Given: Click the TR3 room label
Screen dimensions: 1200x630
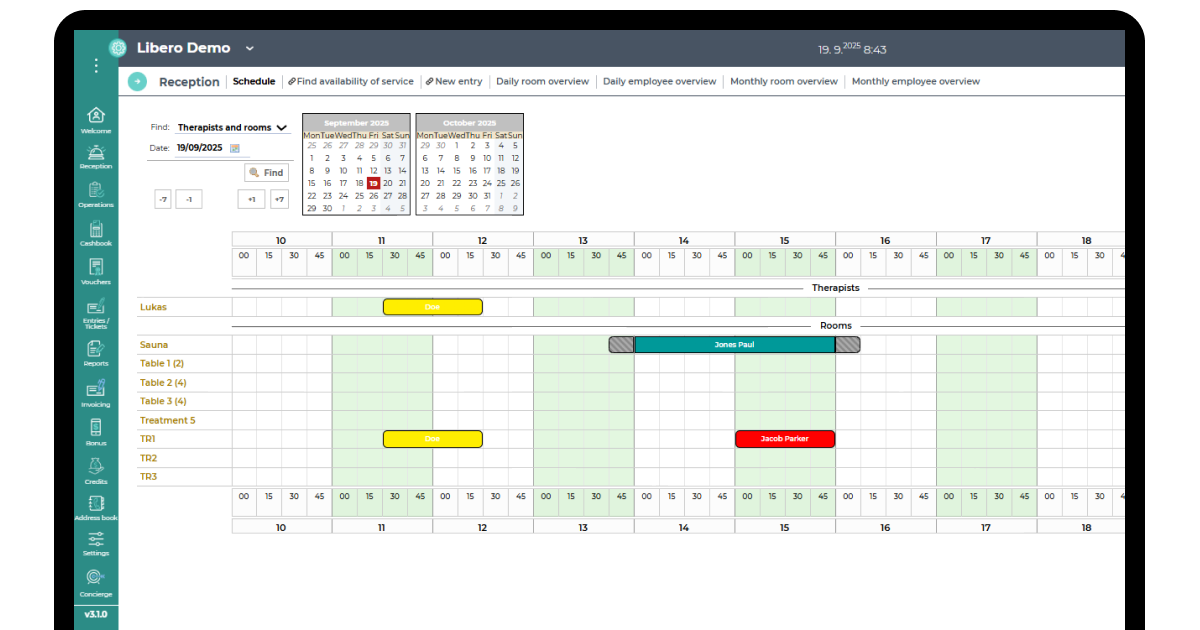Looking at the screenshot, I should click(x=148, y=477).
